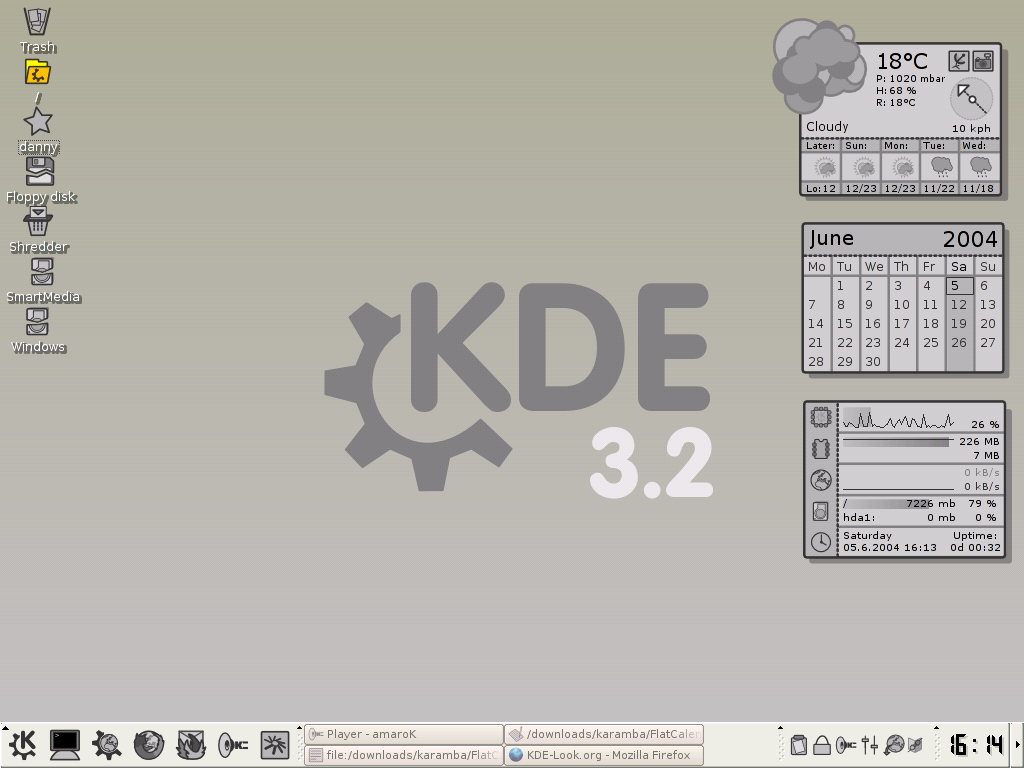
Task: Click the 'Cloudy' condition text
Action: 827,126
